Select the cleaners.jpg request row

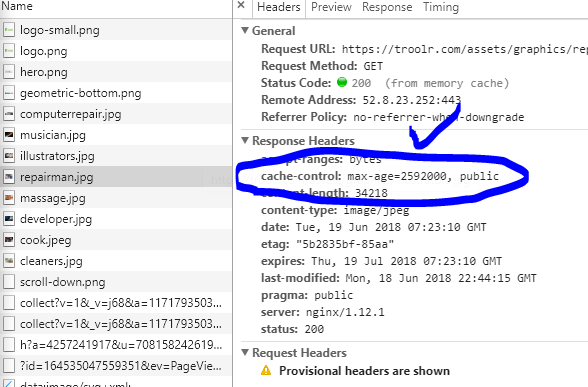click(116, 261)
